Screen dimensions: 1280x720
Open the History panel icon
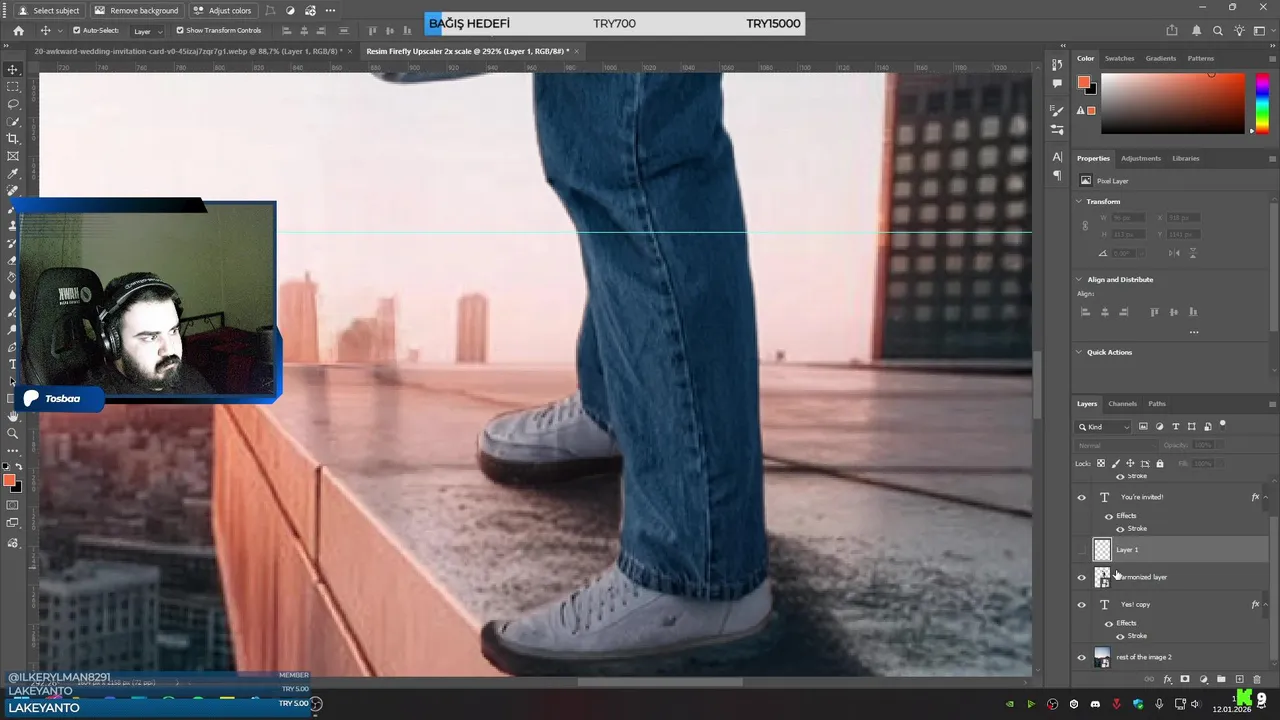click(x=1057, y=64)
